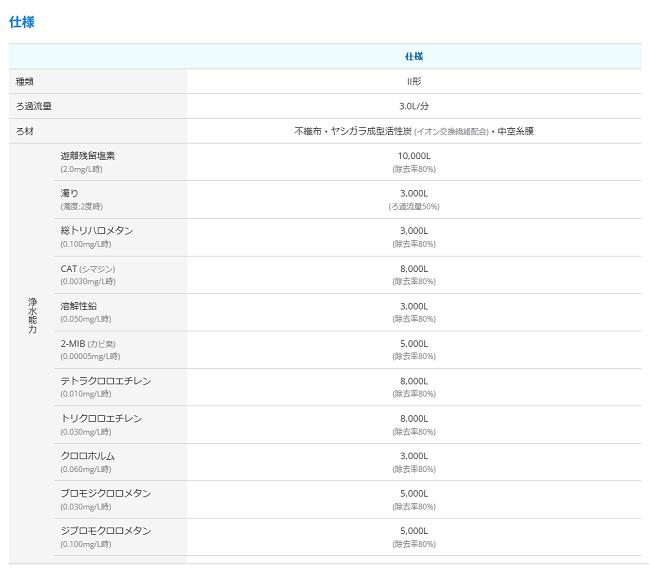The width and height of the screenshot is (650, 578).
Task: Select the ジブロモクロロメタン row label
Action: 105,530
